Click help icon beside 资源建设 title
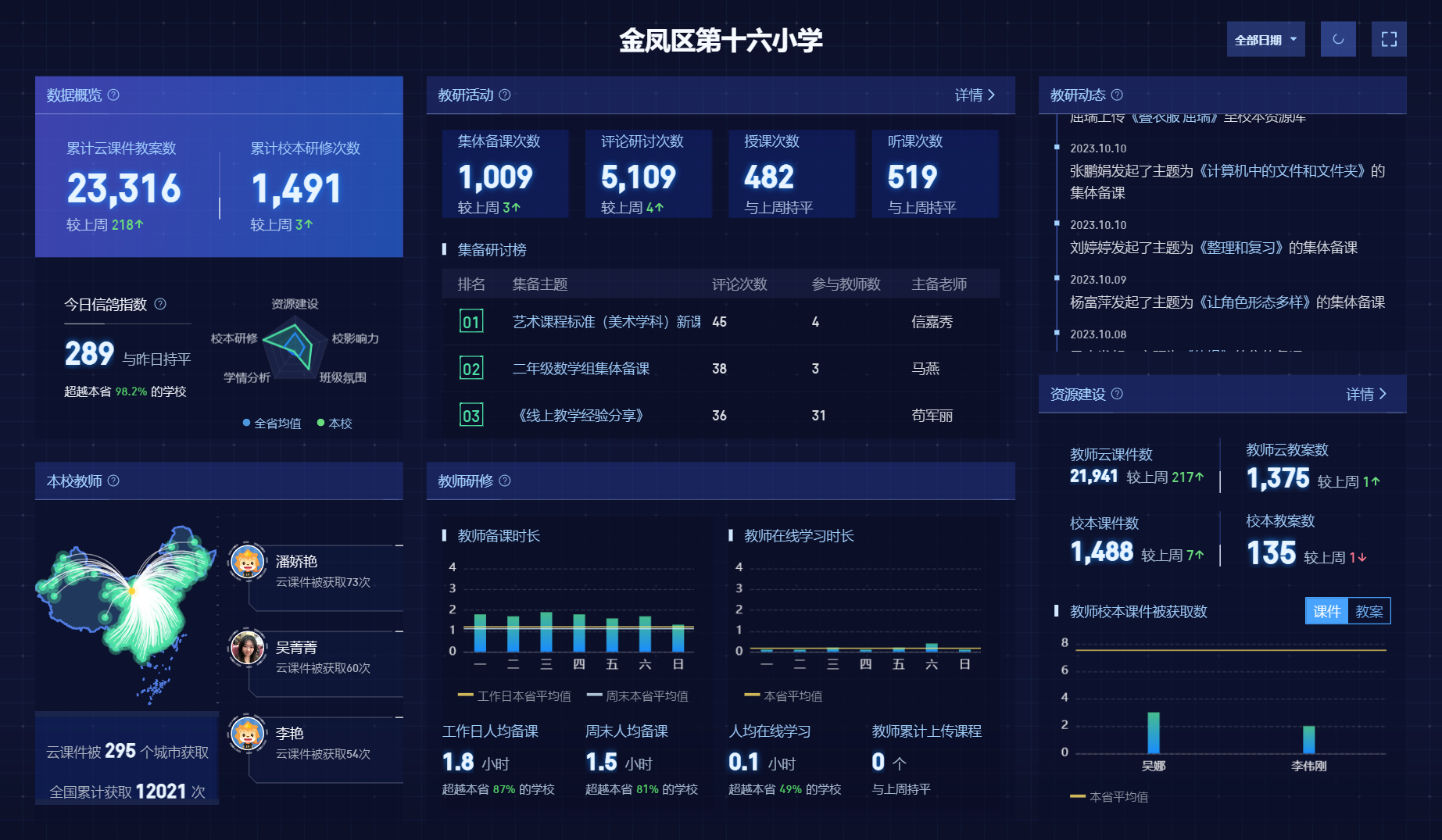This screenshot has width=1442, height=840. 1117,394
